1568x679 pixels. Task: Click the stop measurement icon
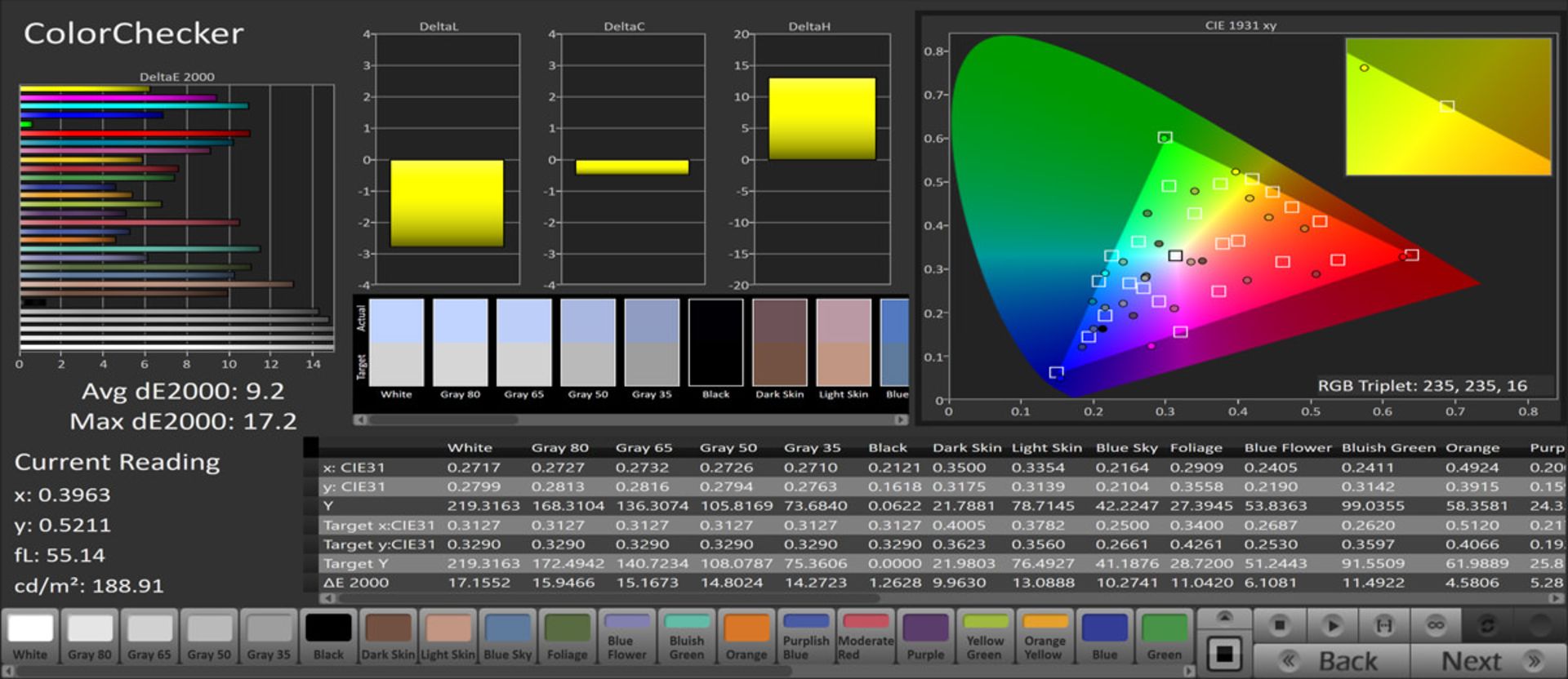point(1279,625)
